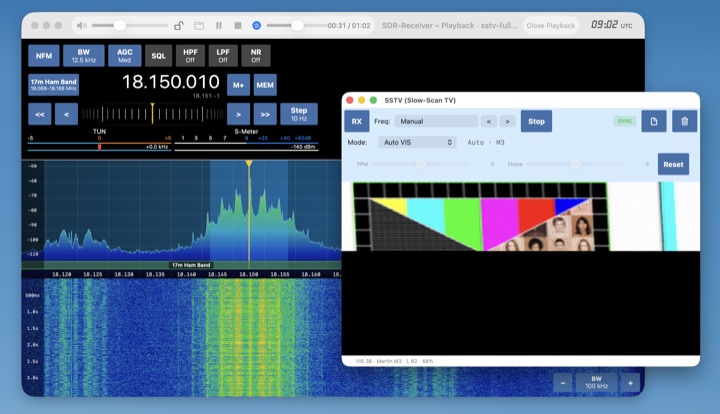The height and width of the screenshot is (414, 720).
Task: Adjust the volume slider knob
Action: click(x=120, y=26)
